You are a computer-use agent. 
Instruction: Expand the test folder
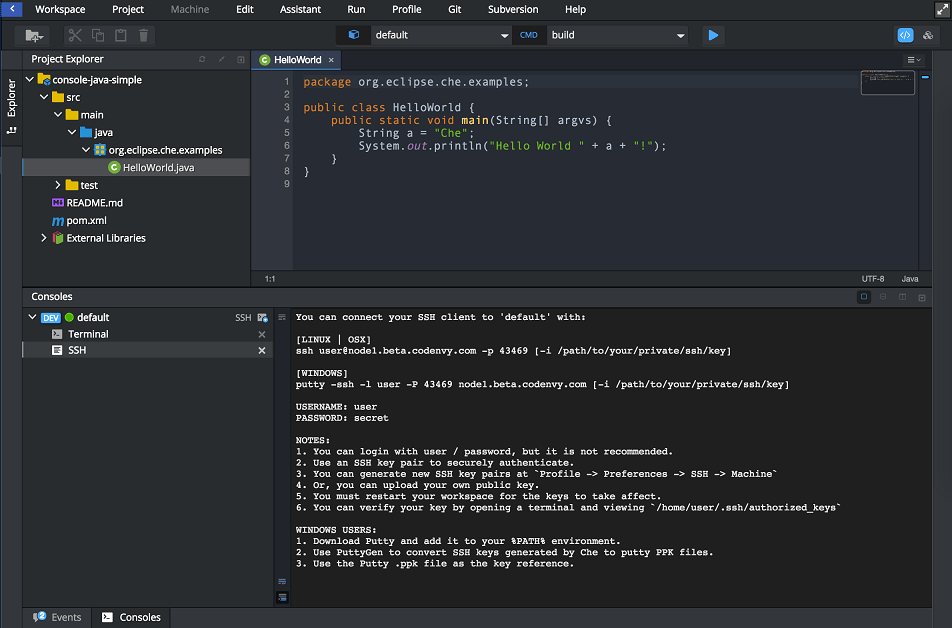pos(58,185)
